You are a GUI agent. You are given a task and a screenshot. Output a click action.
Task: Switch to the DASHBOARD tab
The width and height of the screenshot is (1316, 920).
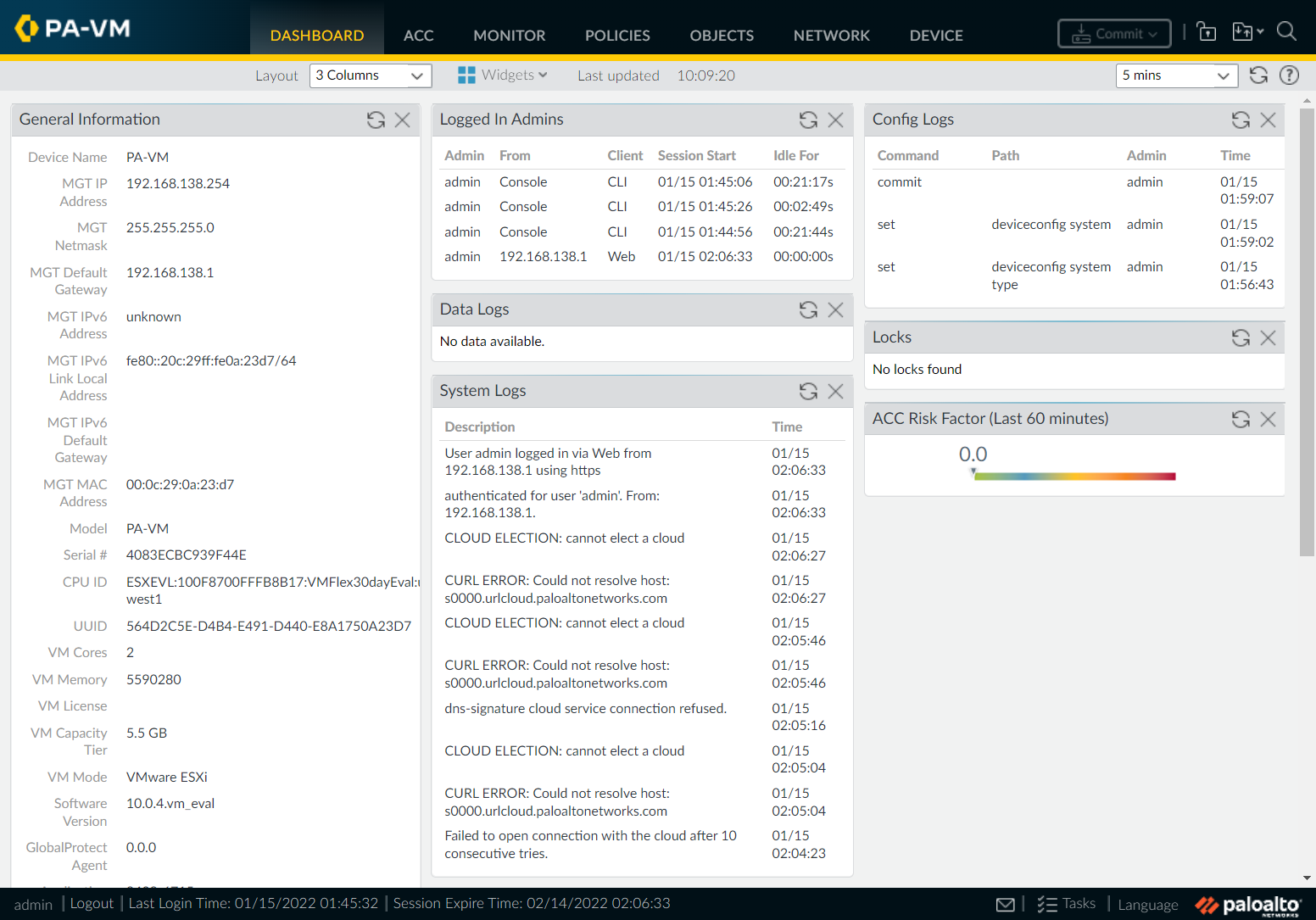[x=317, y=36]
